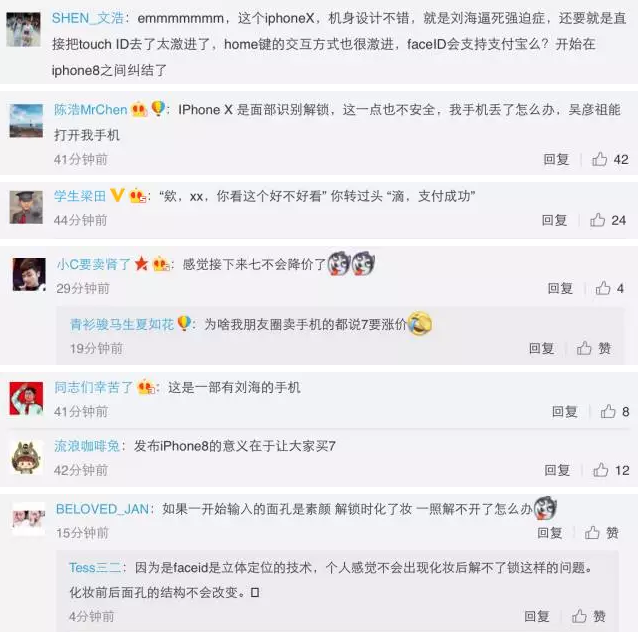Click 小C要卖肾了's profile avatar
The width and height of the screenshot is (642, 632).
pos(29,274)
